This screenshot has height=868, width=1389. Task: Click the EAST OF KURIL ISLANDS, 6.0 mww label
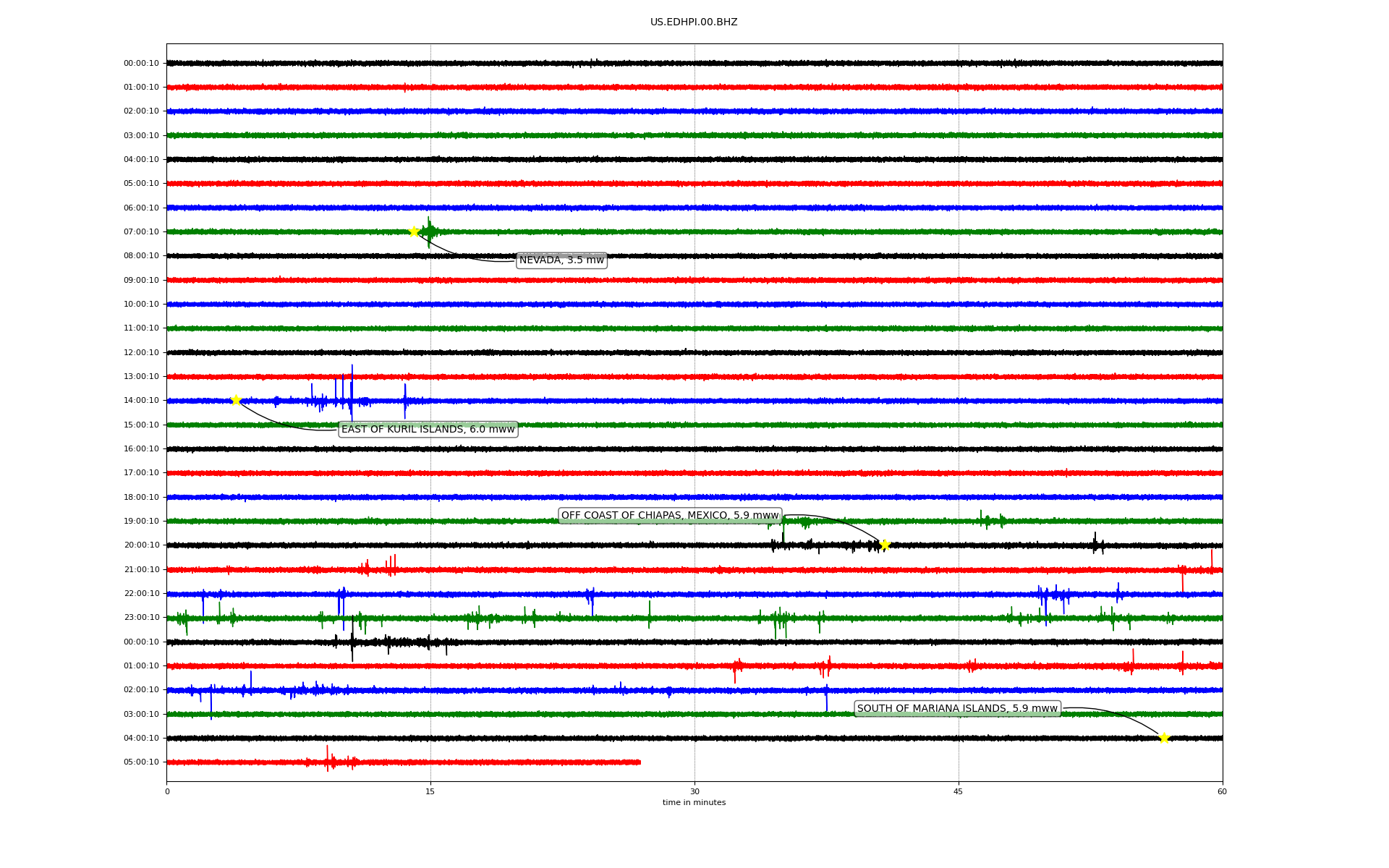click(428, 430)
